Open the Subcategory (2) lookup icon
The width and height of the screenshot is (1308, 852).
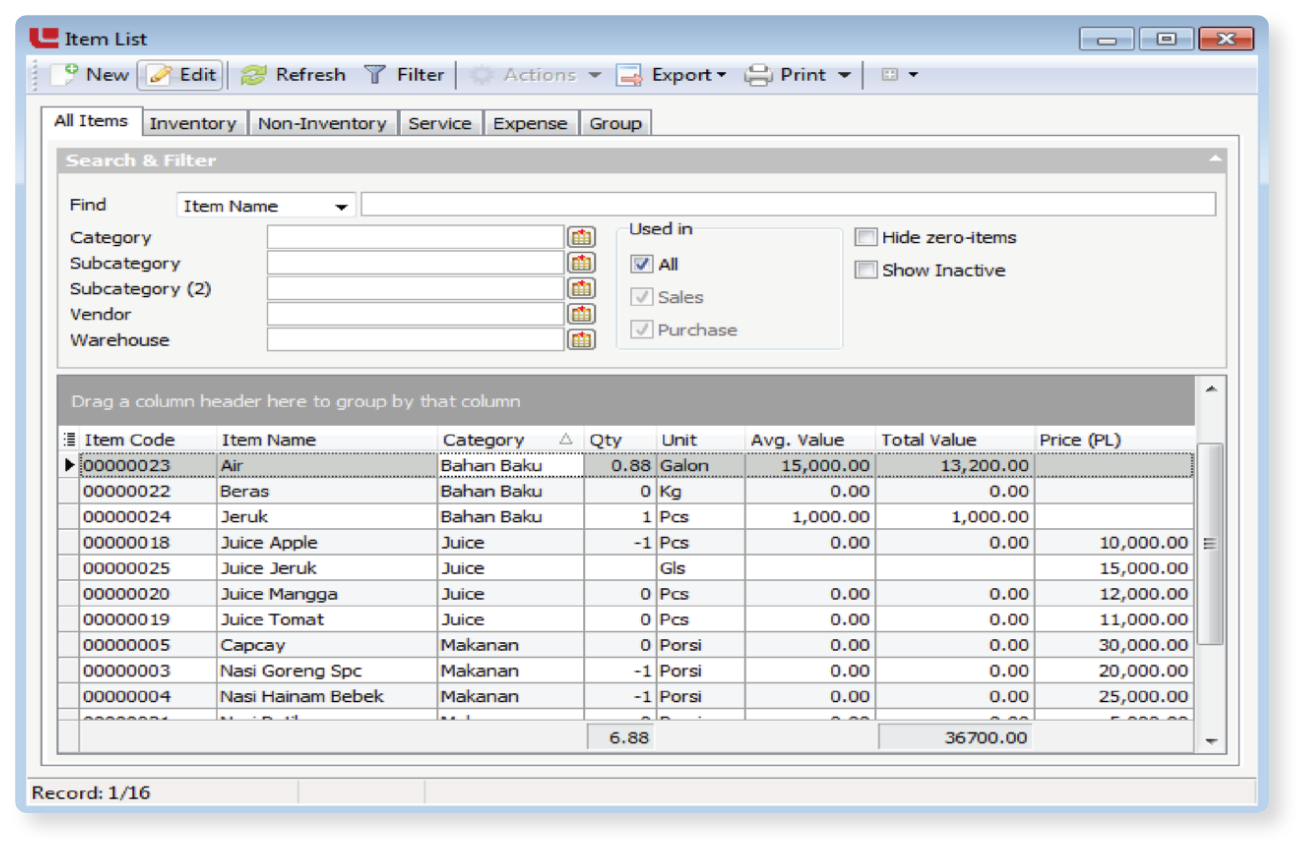[581, 288]
